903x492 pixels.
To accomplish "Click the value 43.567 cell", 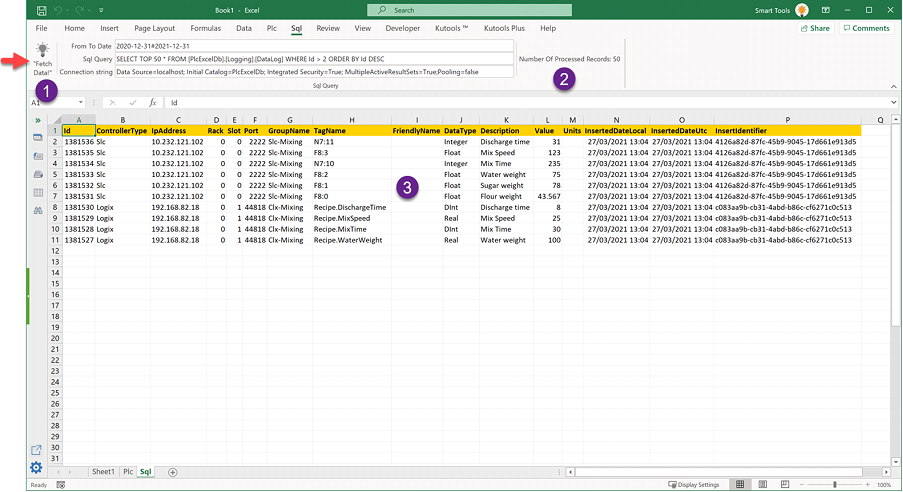I will click(548, 196).
